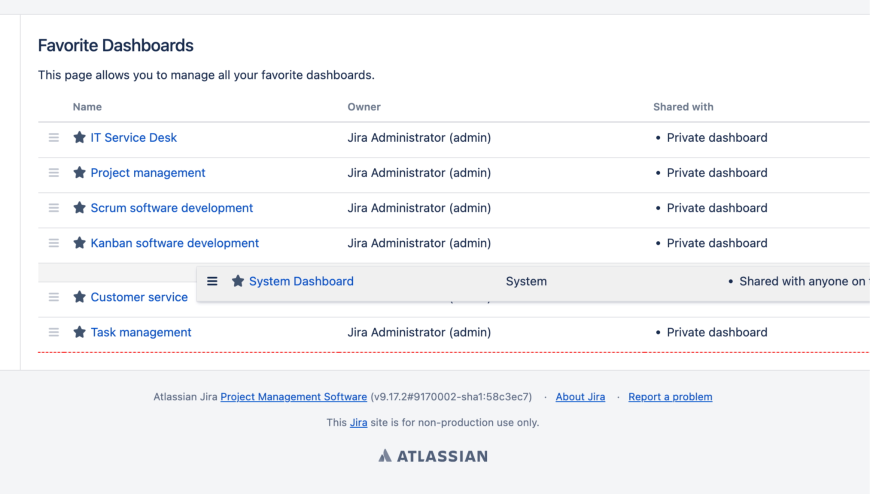Click the Kanban software development drag handle
This screenshot has width=870, height=494.
pyautogui.click(x=54, y=243)
